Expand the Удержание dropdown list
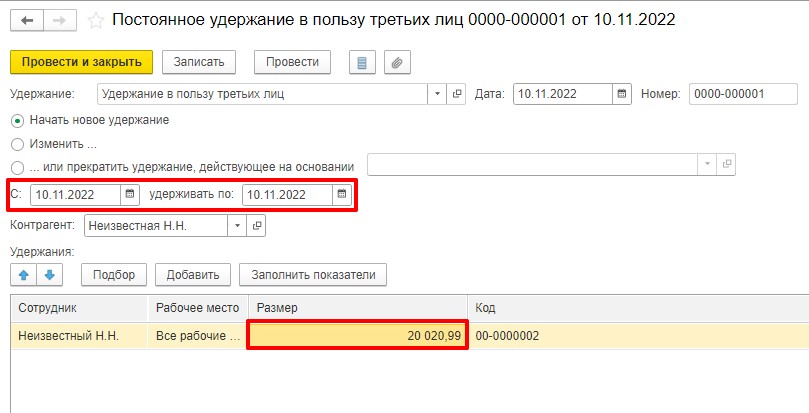This screenshot has width=809, height=413. (437, 94)
